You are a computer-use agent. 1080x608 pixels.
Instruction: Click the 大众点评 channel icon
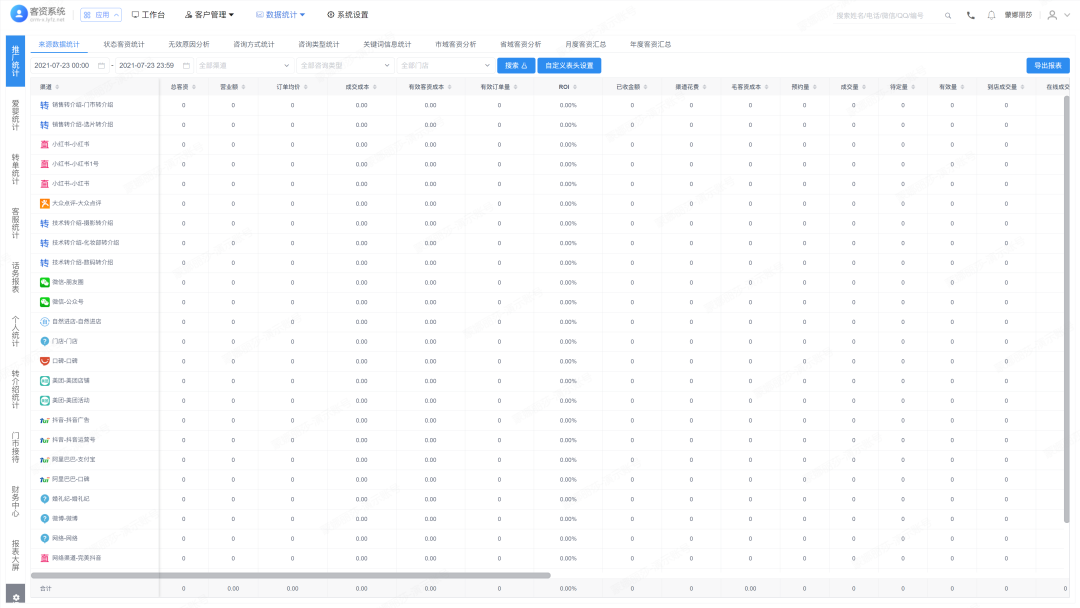tap(45, 203)
